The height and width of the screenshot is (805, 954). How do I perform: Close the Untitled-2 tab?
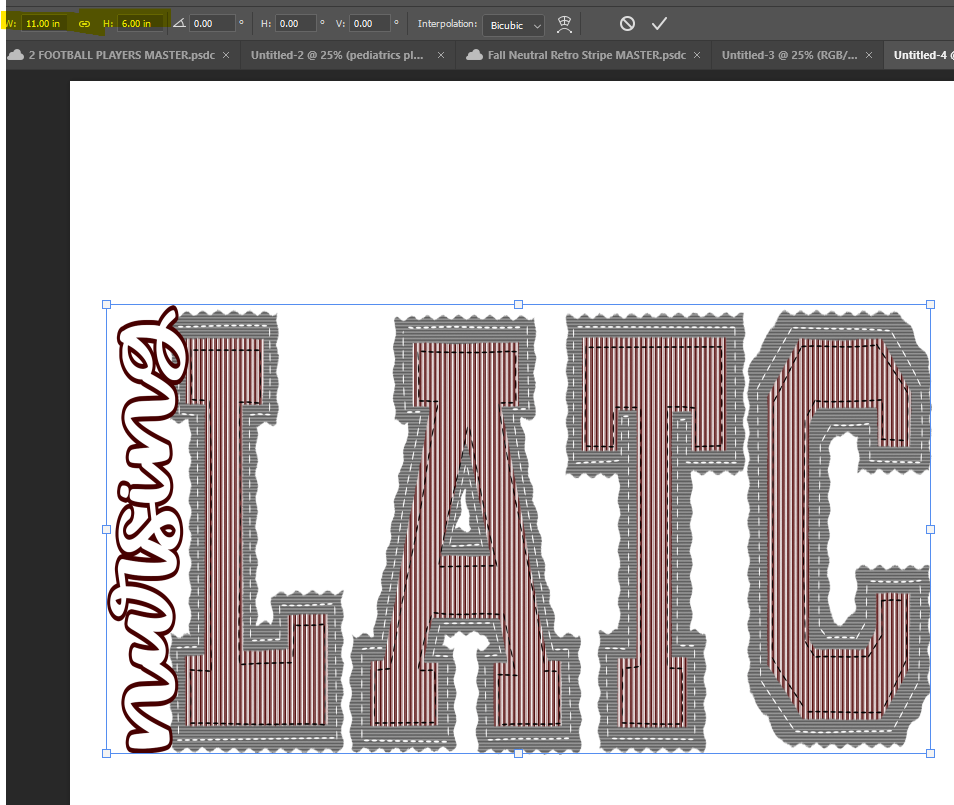(441, 55)
